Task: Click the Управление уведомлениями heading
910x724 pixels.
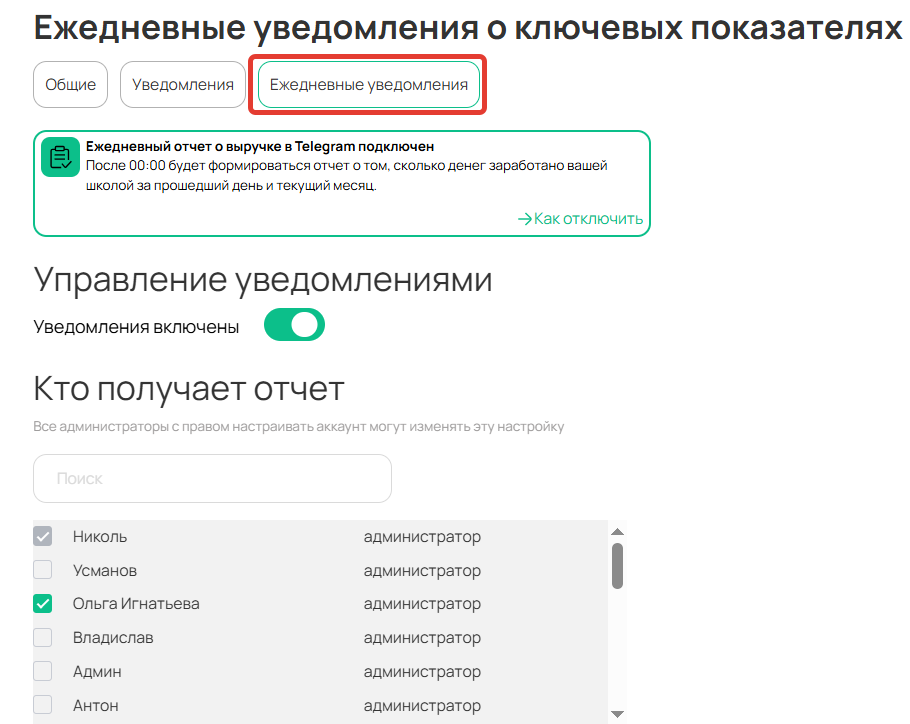Action: click(x=263, y=280)
